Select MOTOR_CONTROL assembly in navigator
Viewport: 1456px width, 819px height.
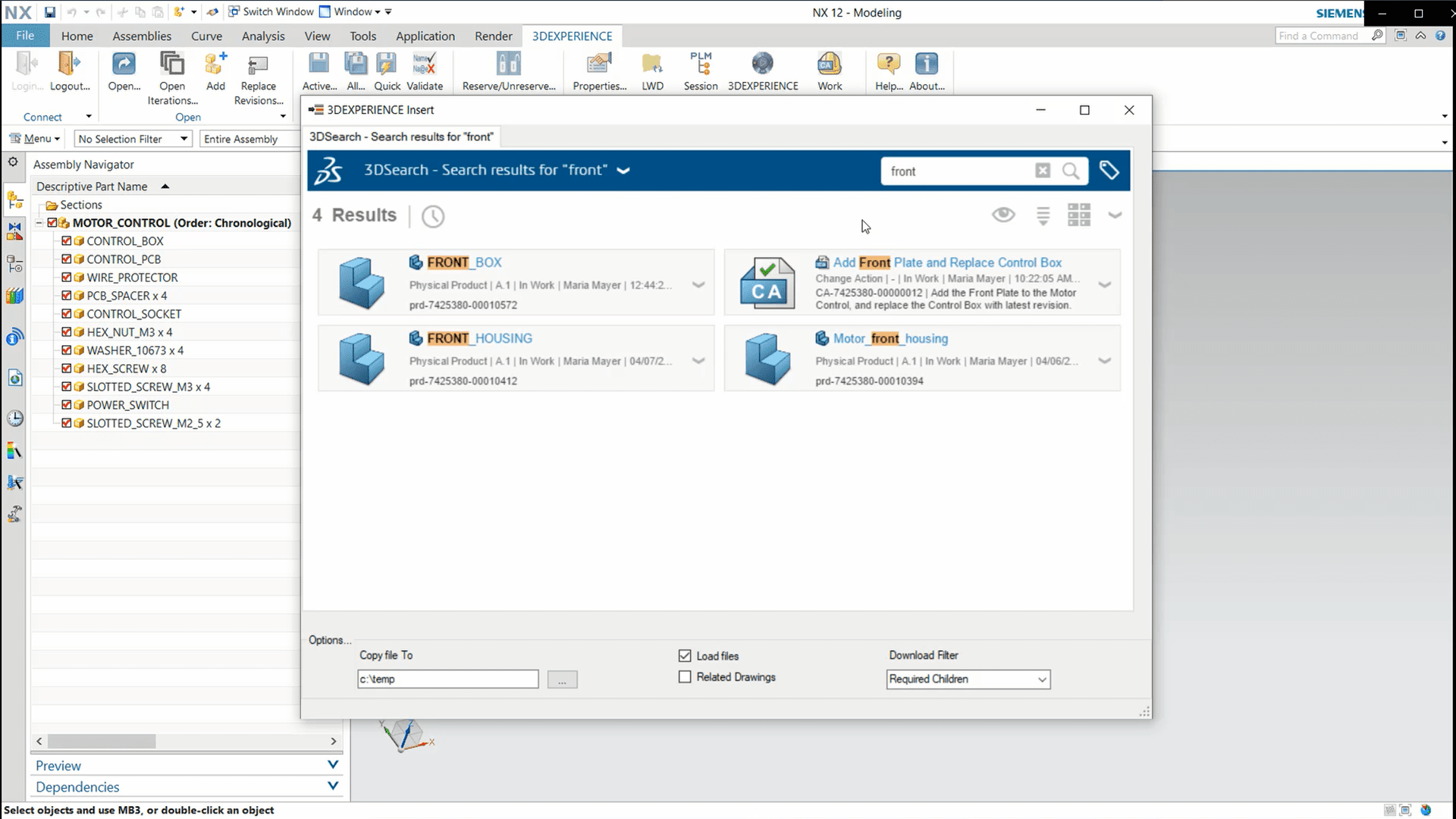tap(181, 223)
